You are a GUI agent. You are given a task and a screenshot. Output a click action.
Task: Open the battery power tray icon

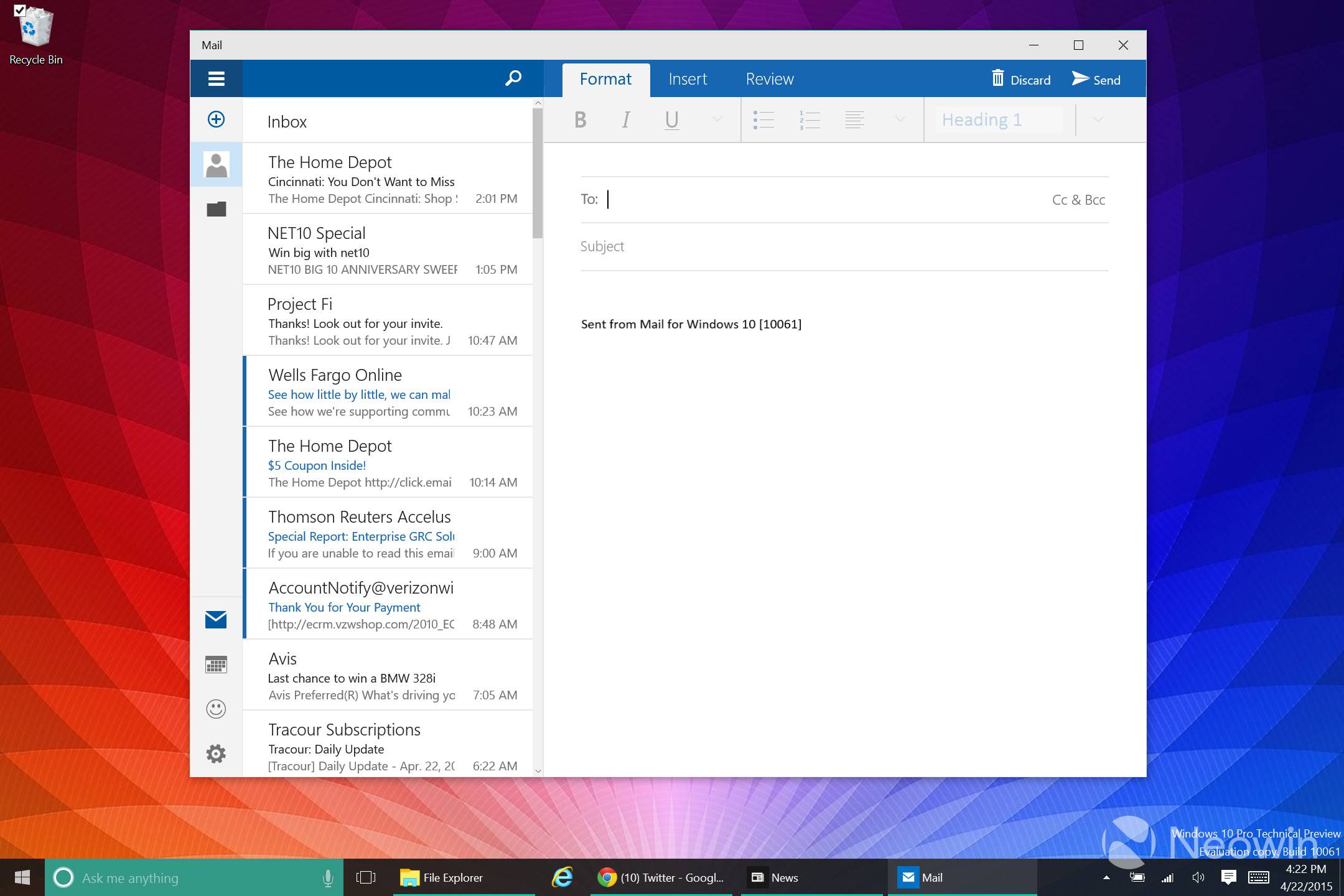tap(1137, 877)
